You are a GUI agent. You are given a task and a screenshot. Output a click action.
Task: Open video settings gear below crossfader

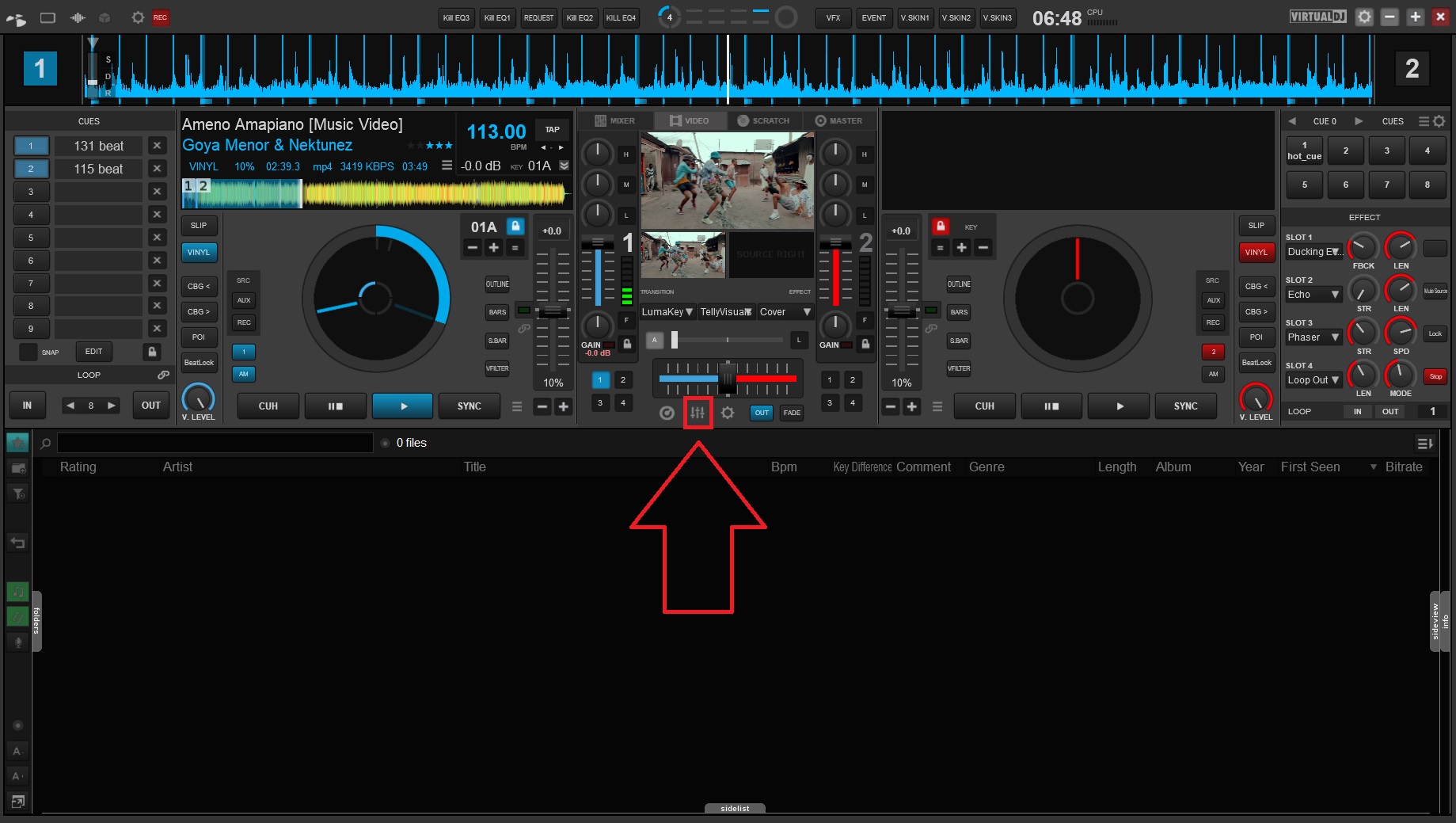coord(728,413)
